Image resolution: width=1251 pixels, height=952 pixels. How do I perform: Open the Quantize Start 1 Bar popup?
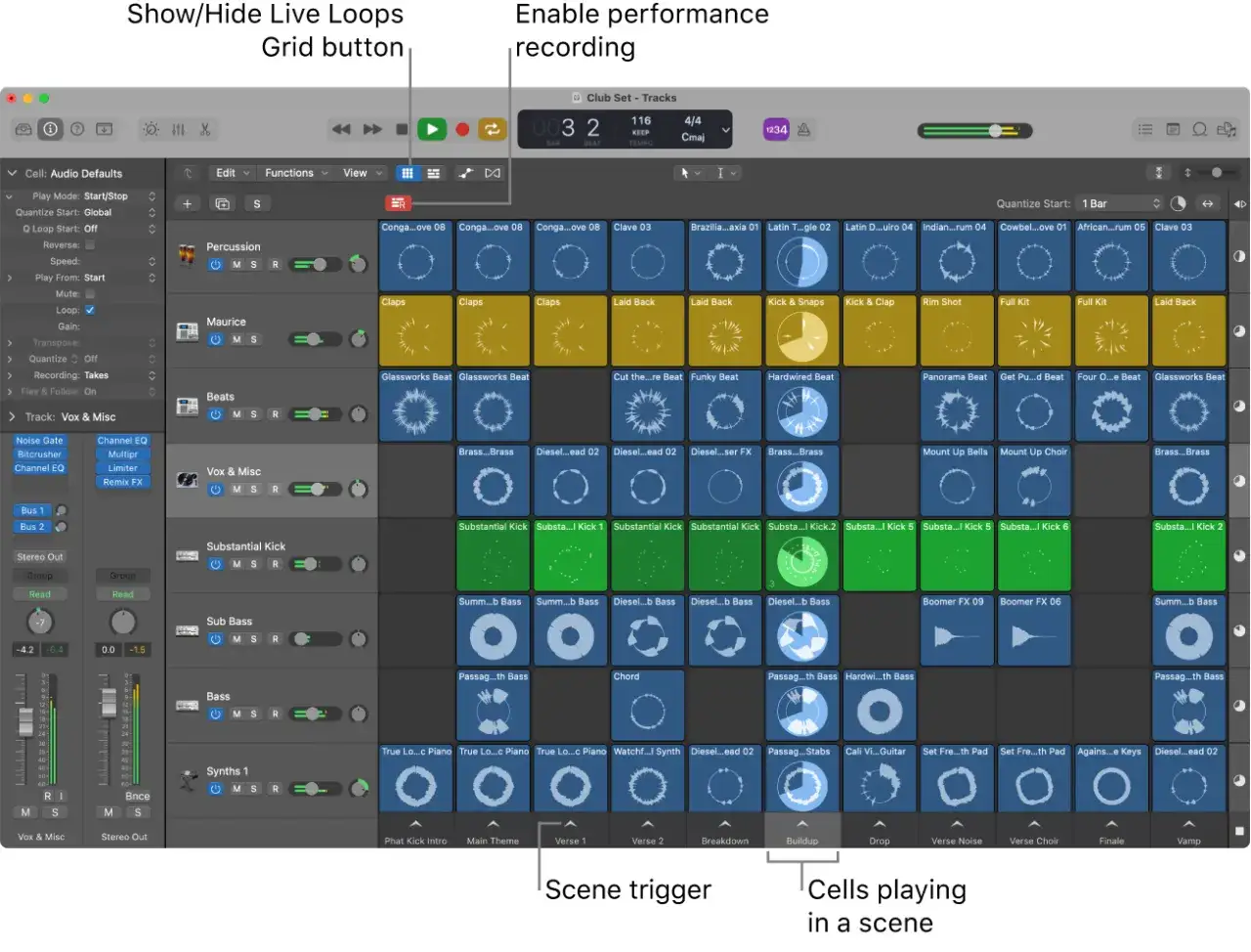coord(1120,203)
